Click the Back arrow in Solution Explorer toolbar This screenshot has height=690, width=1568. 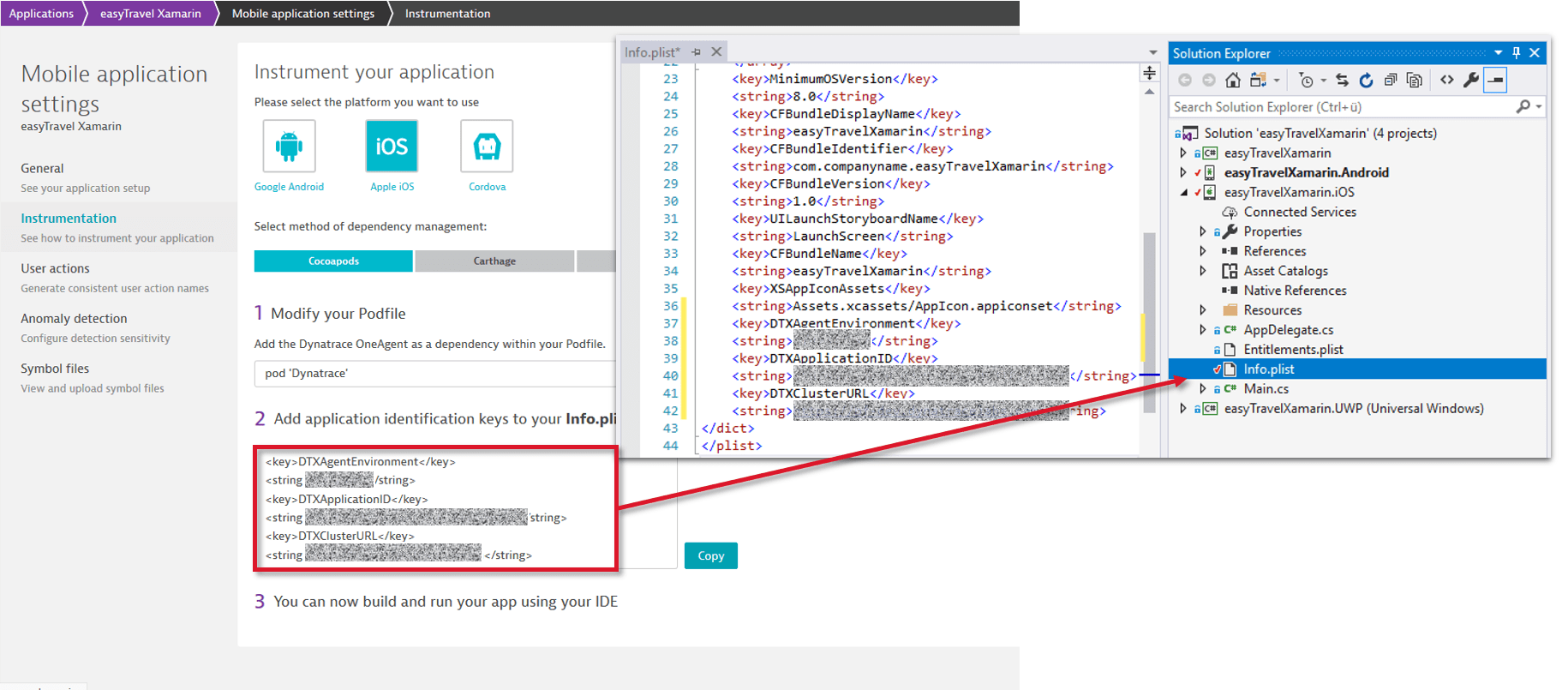click(x=1185, y=80)
